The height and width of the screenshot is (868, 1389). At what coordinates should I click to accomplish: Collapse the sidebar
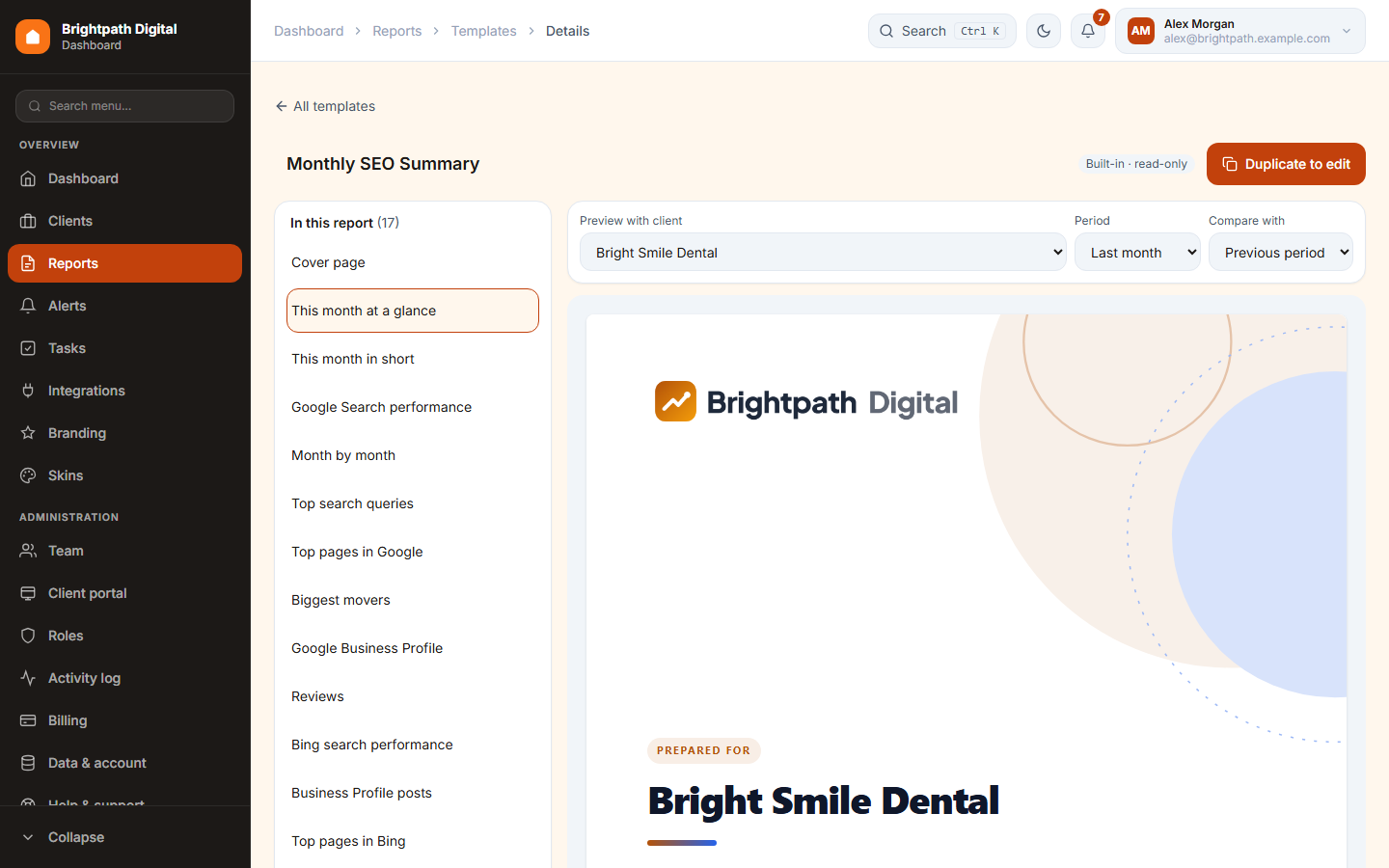tap(124, 837)
